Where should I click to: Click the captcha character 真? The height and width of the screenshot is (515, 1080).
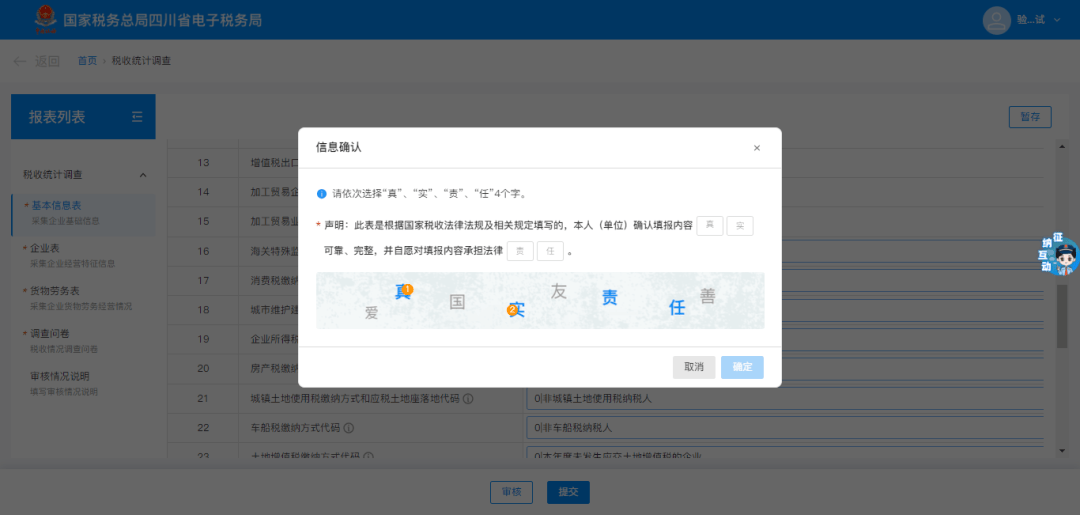(x=403, y=292)
